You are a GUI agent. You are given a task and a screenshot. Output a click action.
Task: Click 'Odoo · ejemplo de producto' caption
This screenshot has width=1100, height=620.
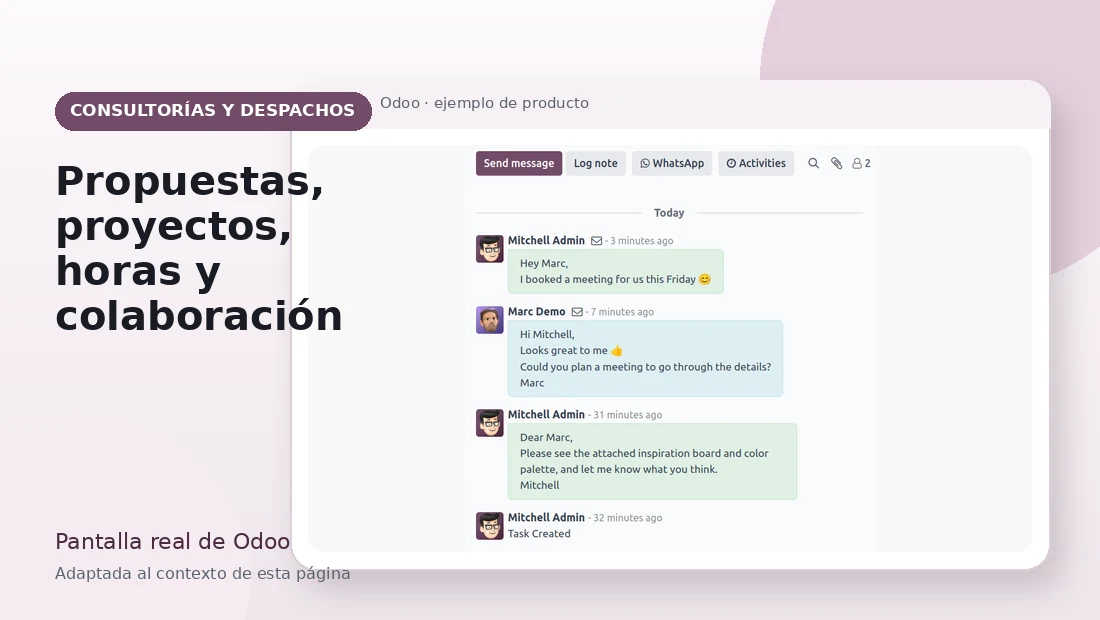[484, 103]
